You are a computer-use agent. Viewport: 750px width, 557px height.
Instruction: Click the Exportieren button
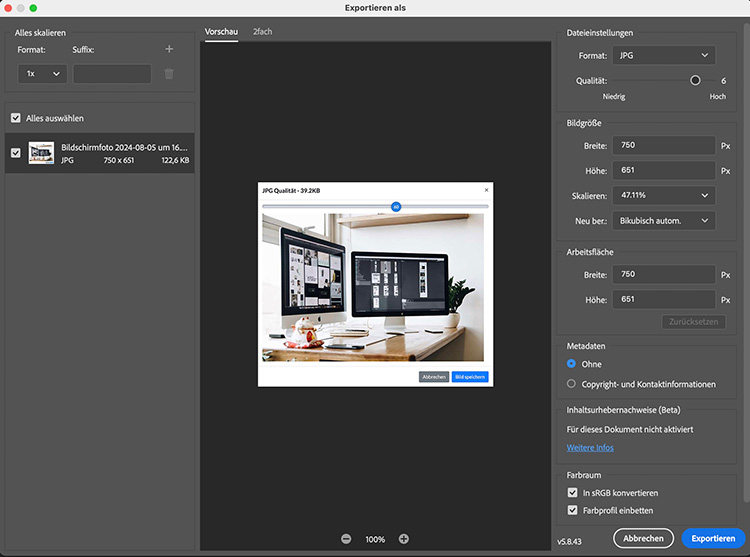point(713,538)
